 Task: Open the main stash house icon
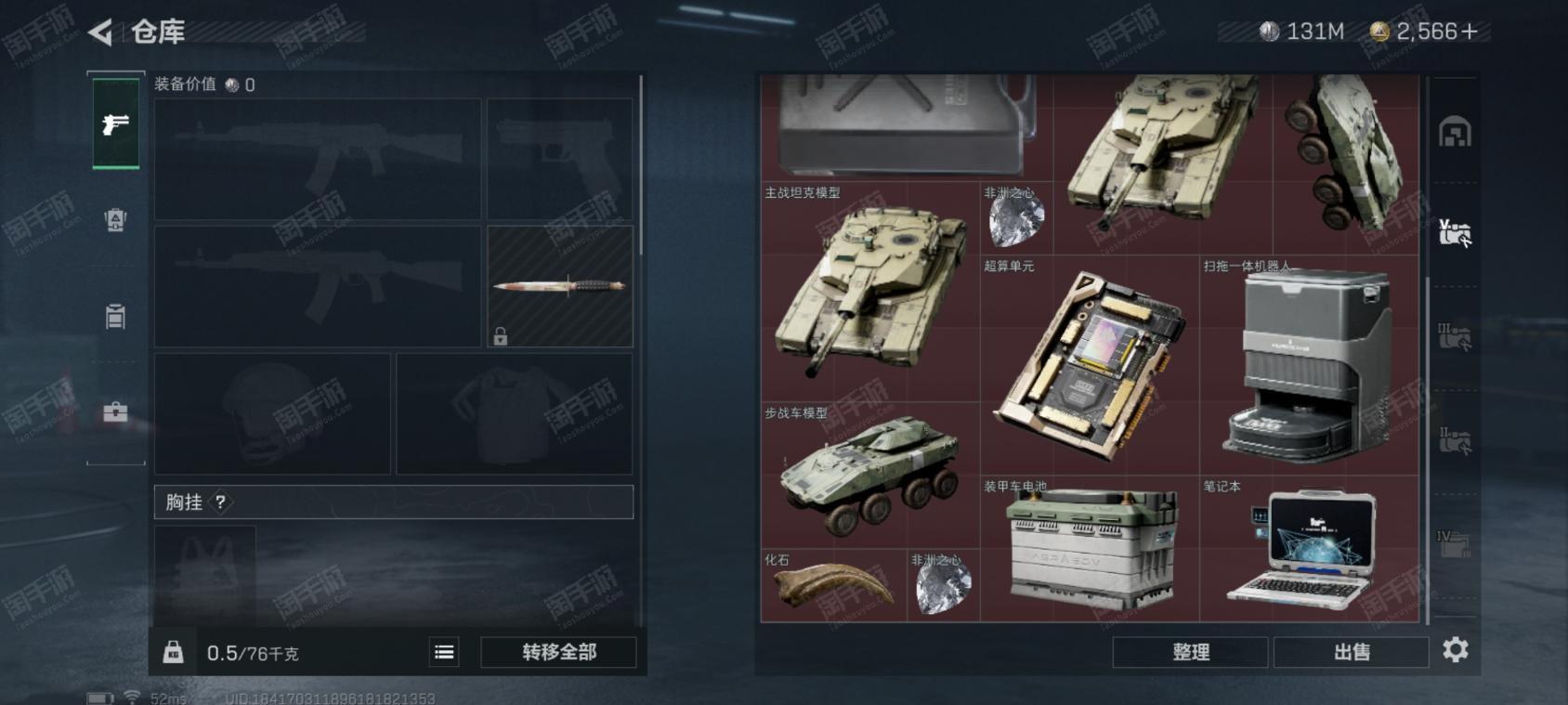[1455, 132]
